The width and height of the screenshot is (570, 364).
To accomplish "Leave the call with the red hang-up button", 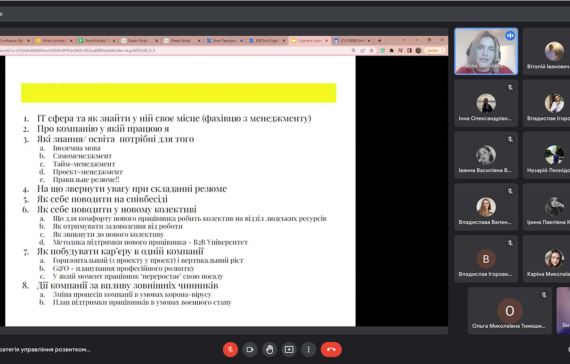I will point(331,349).
